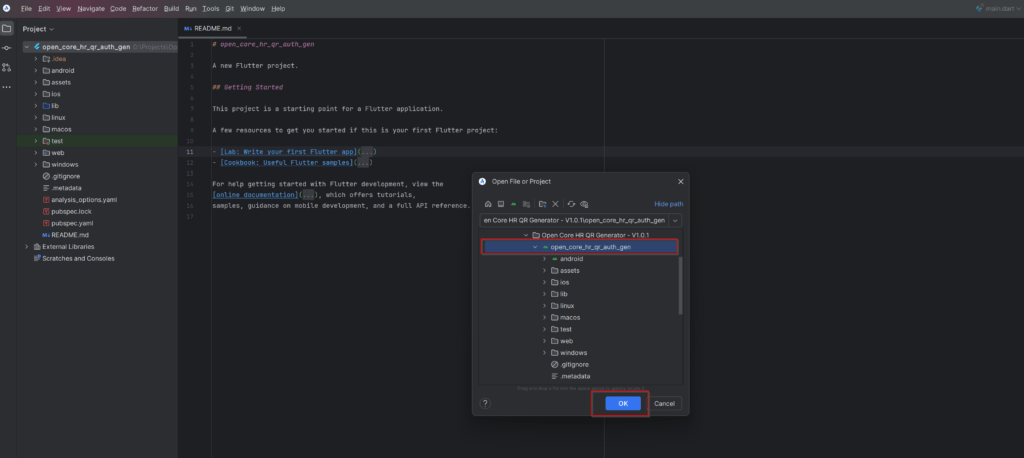1024x458 pixels.
Task: Click the Android Studio logo in menu bar
Action: [7, 8]
